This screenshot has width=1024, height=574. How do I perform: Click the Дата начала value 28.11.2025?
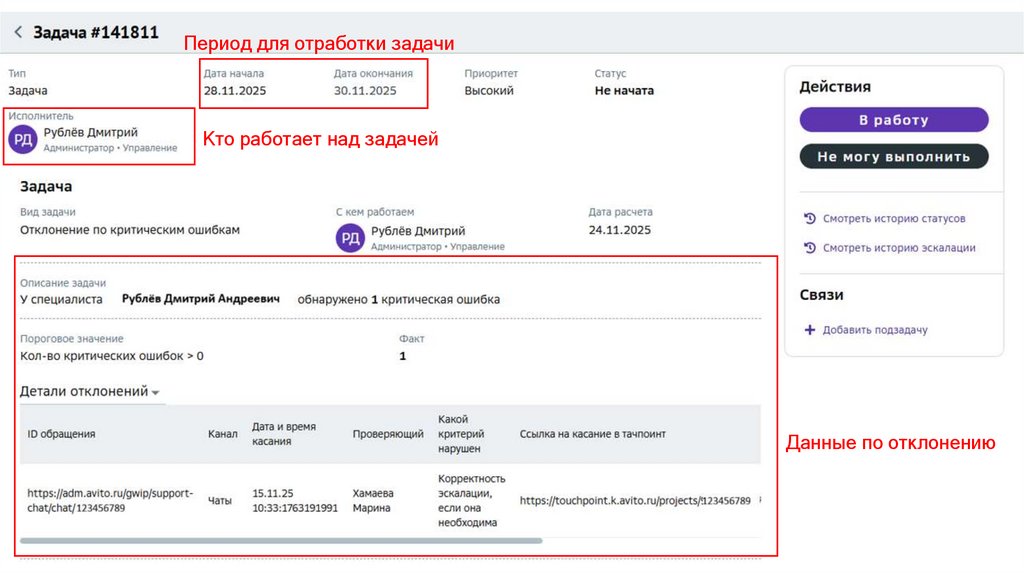pos(234,91)
